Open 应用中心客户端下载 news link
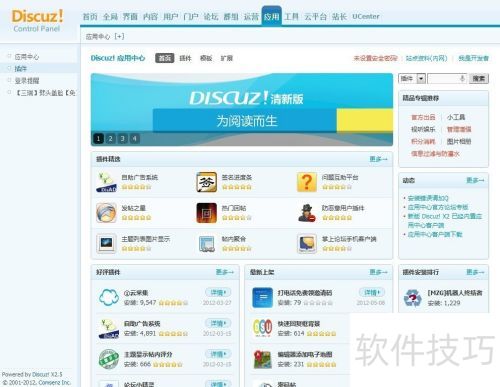This screenshot has height=387, width=500. 435,234
